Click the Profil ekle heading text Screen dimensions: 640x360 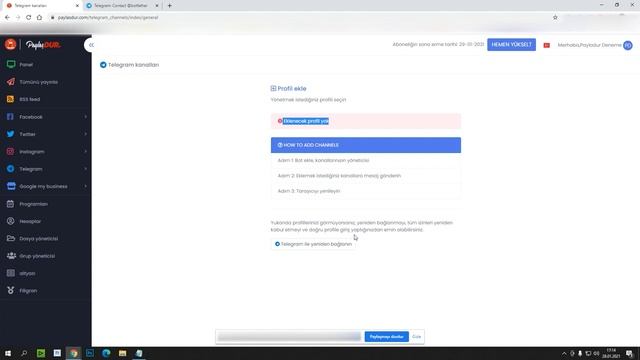coord(291,88)
